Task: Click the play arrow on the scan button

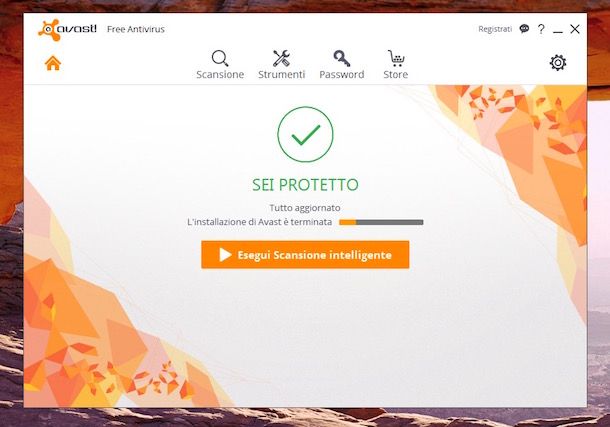Action: pyautogui.click(x=225, y=255)
